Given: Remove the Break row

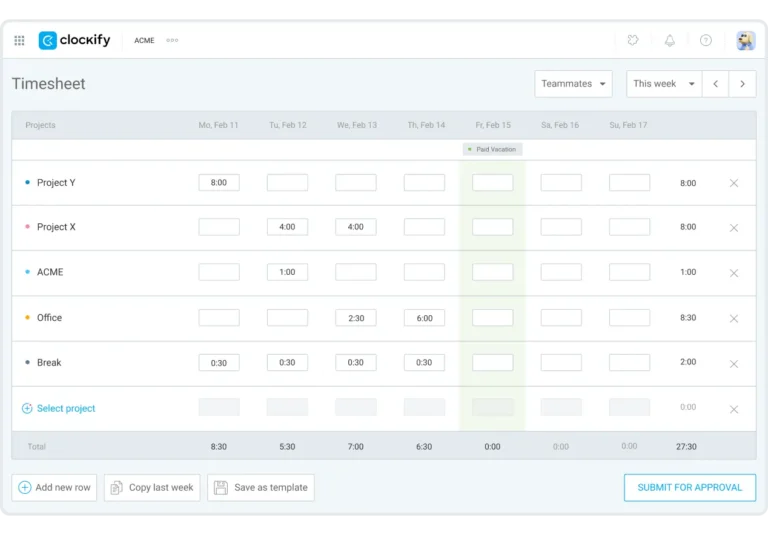Looking at the screenshot, I should [734, 364].
